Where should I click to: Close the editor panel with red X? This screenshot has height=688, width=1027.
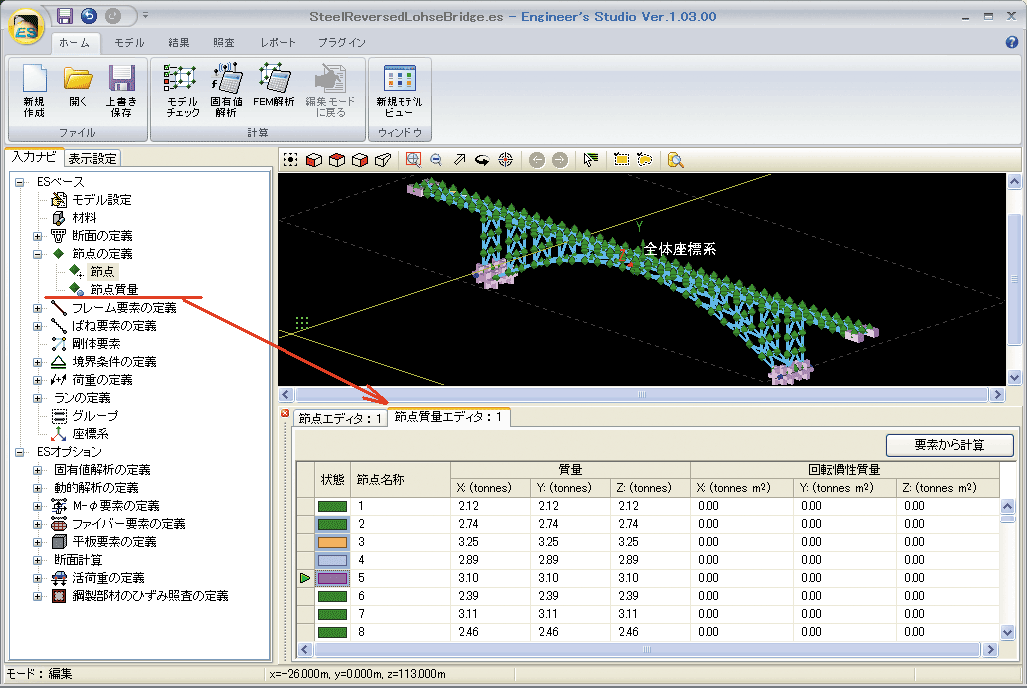point(285,413)
